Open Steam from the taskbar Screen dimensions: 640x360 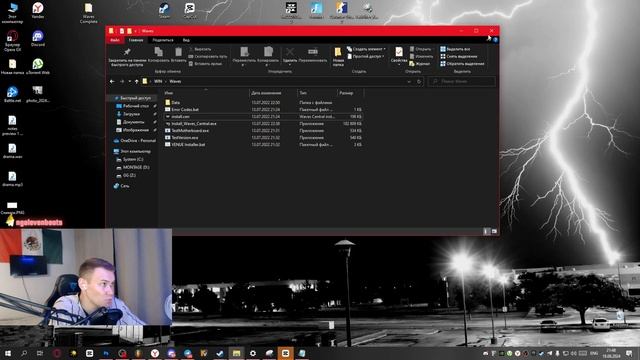(x=220, y=353)
